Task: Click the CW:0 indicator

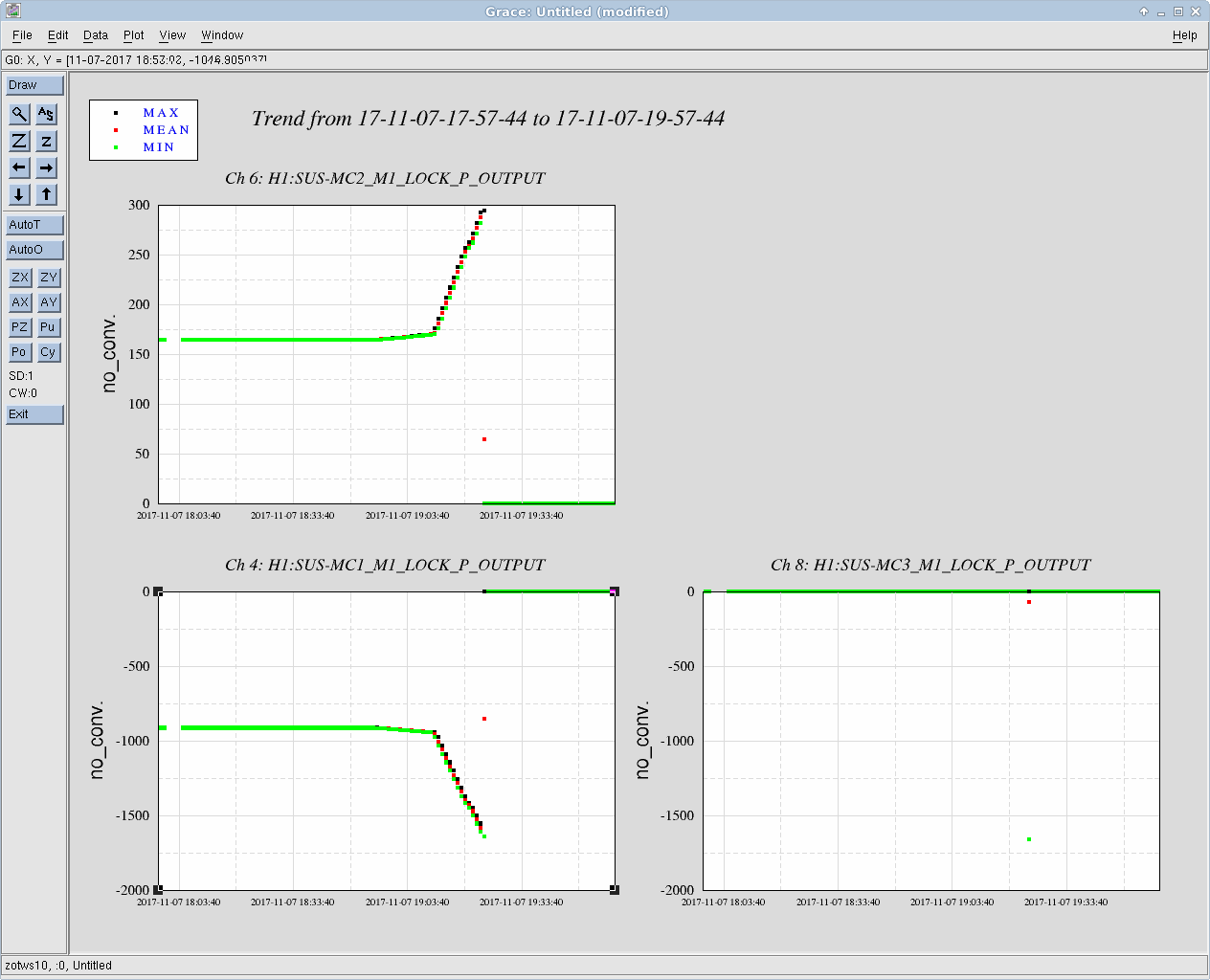Action: tap(23, 393)
